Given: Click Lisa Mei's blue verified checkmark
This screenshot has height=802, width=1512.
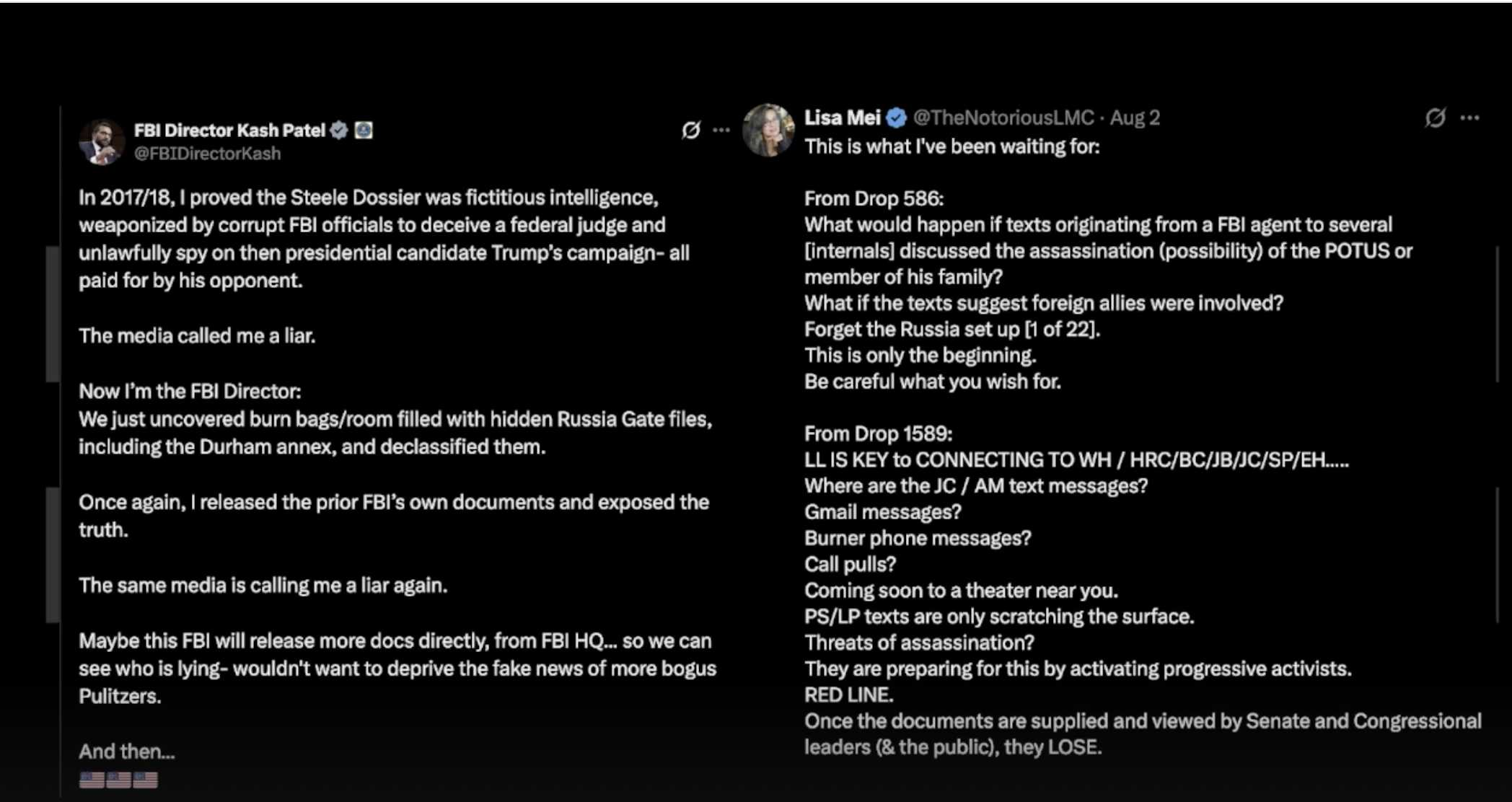Looking at the screenshot, I should (896, 118).
